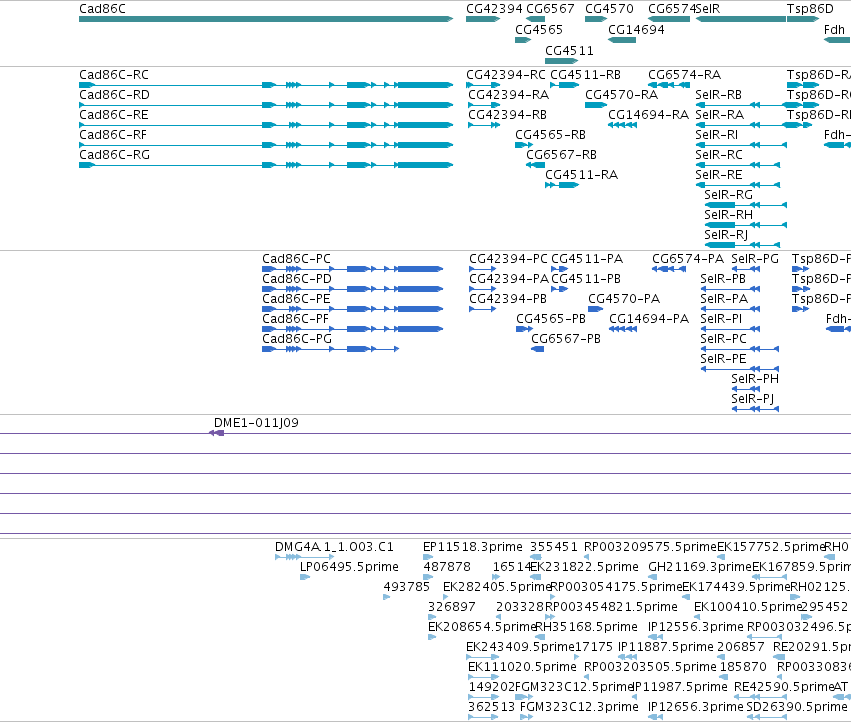Open the SelR-RJ transcript label
Image resolution: width=851 pixels, height=722 pixels.
(726, 235)
